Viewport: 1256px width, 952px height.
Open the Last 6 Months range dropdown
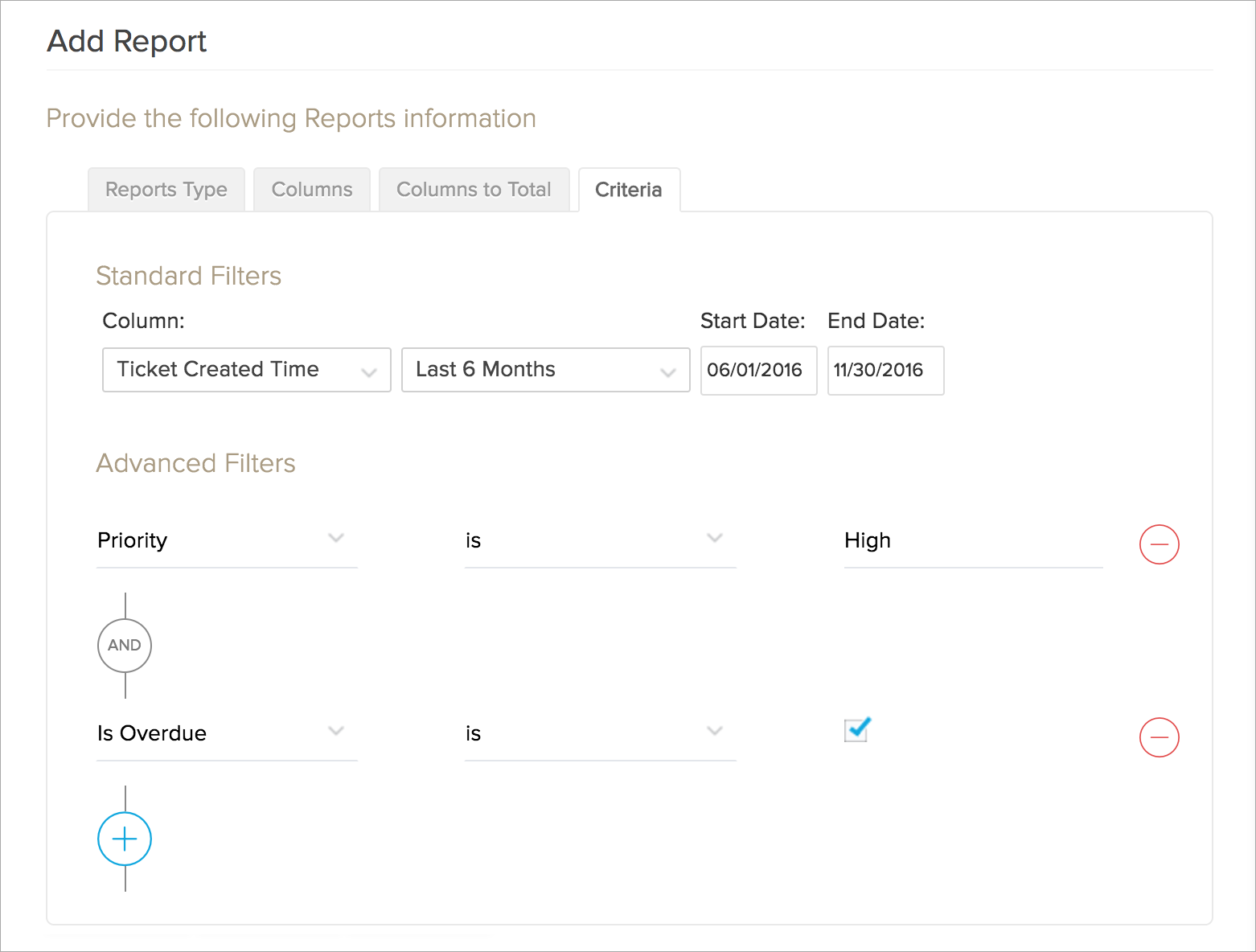click(x=545, y=370)
